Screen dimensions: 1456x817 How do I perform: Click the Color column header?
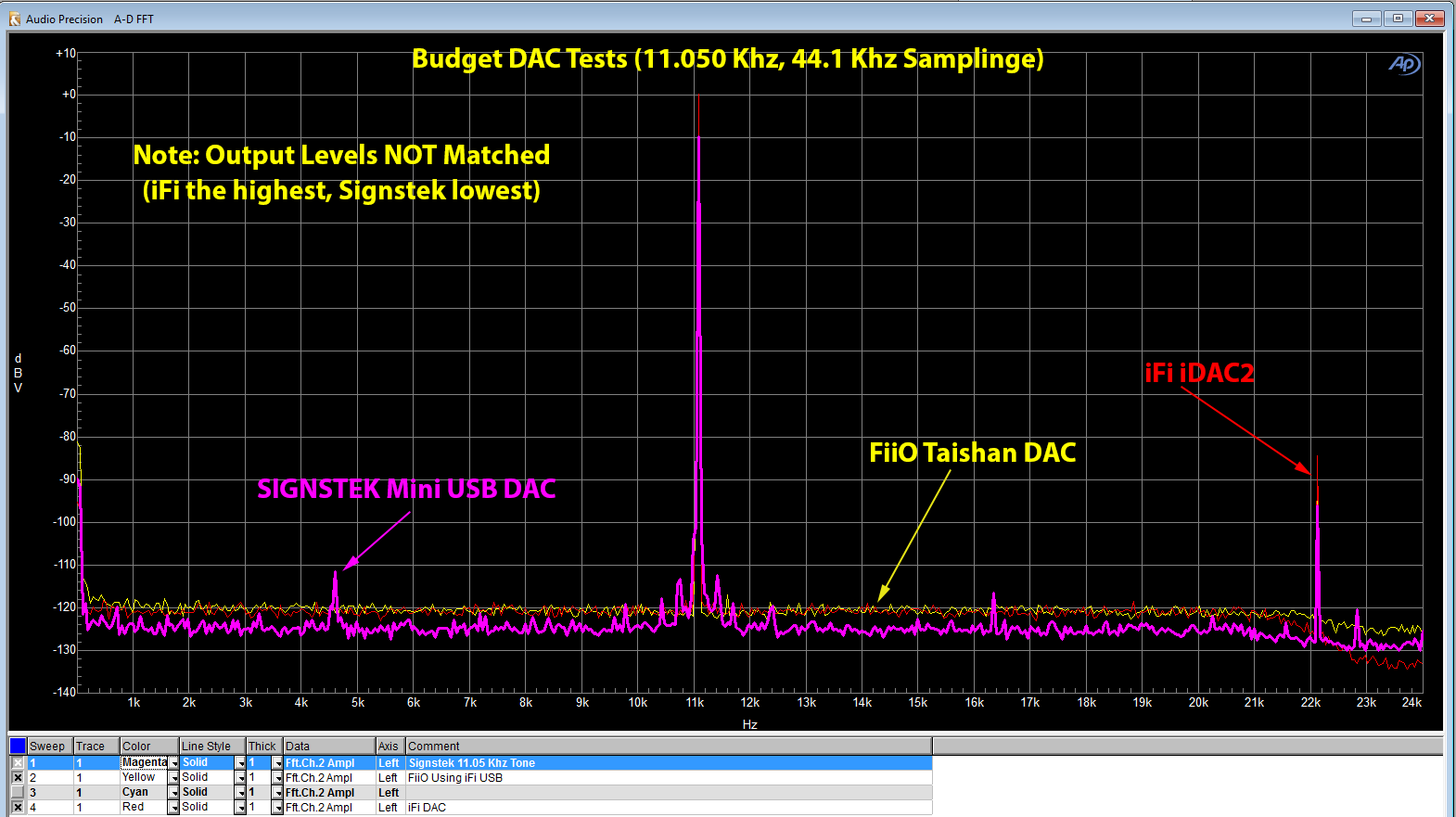point(149,746)
